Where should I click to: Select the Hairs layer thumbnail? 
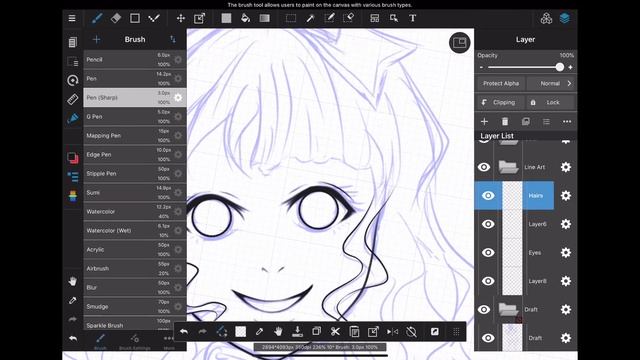coord(512,196)
